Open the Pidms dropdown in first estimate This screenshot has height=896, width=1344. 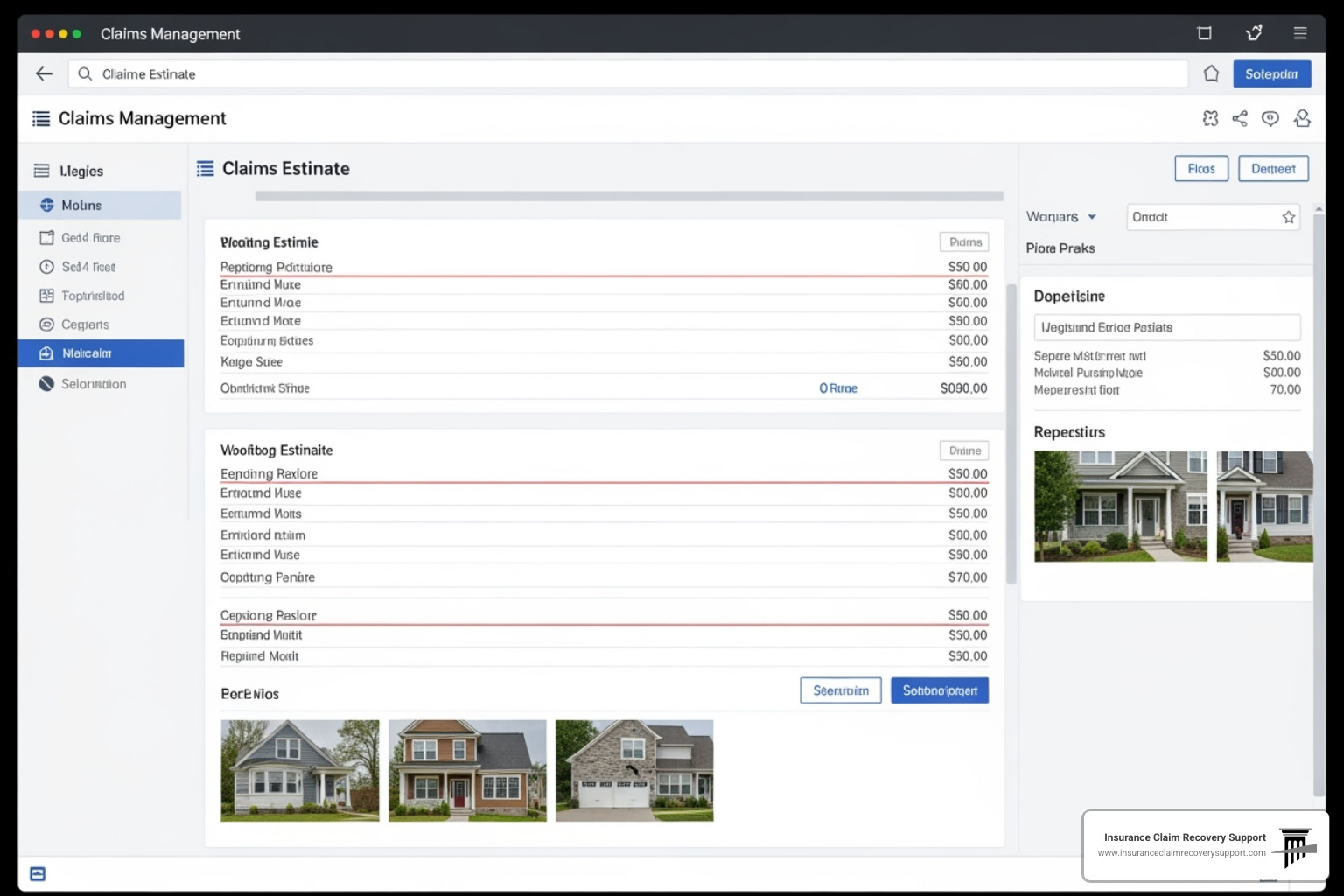[x=964, y=242]
